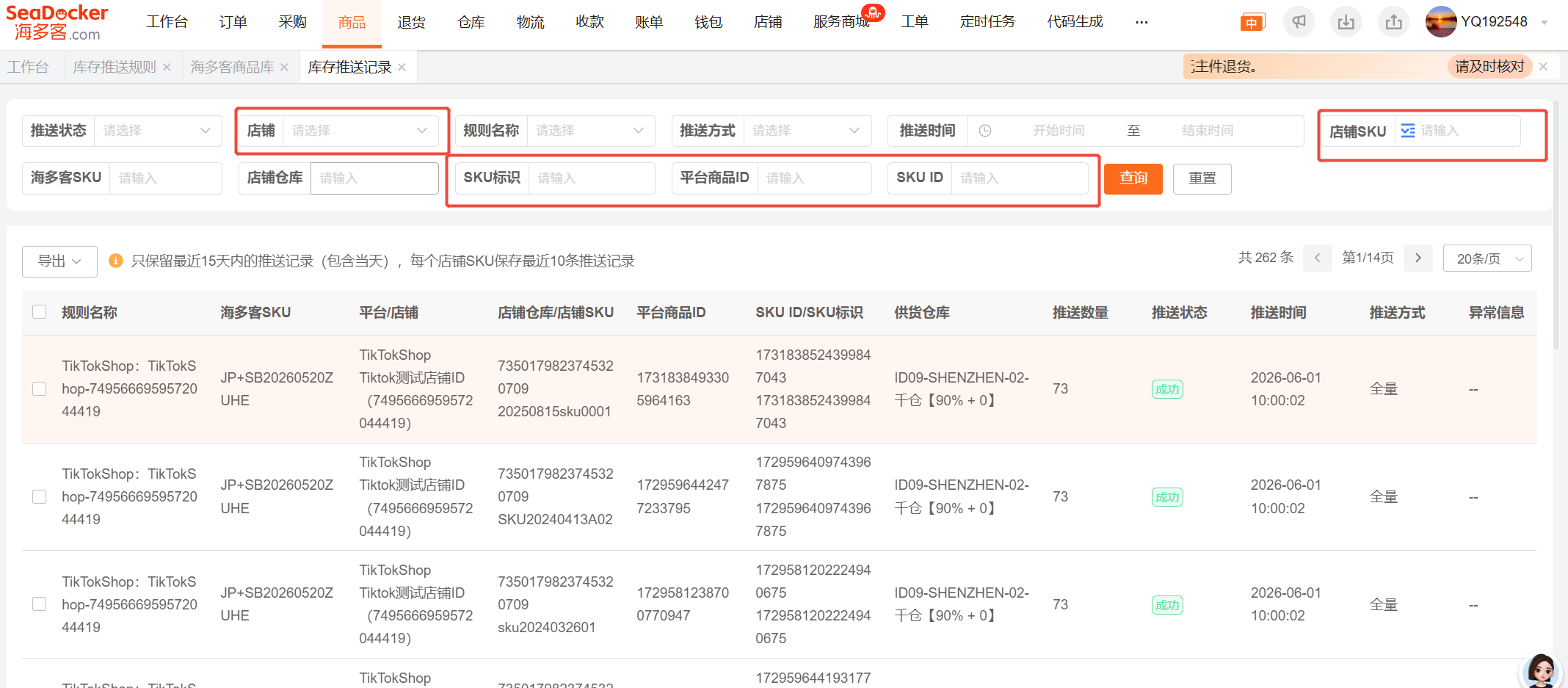Click the 重置 reset button

tap(1202, 178)
